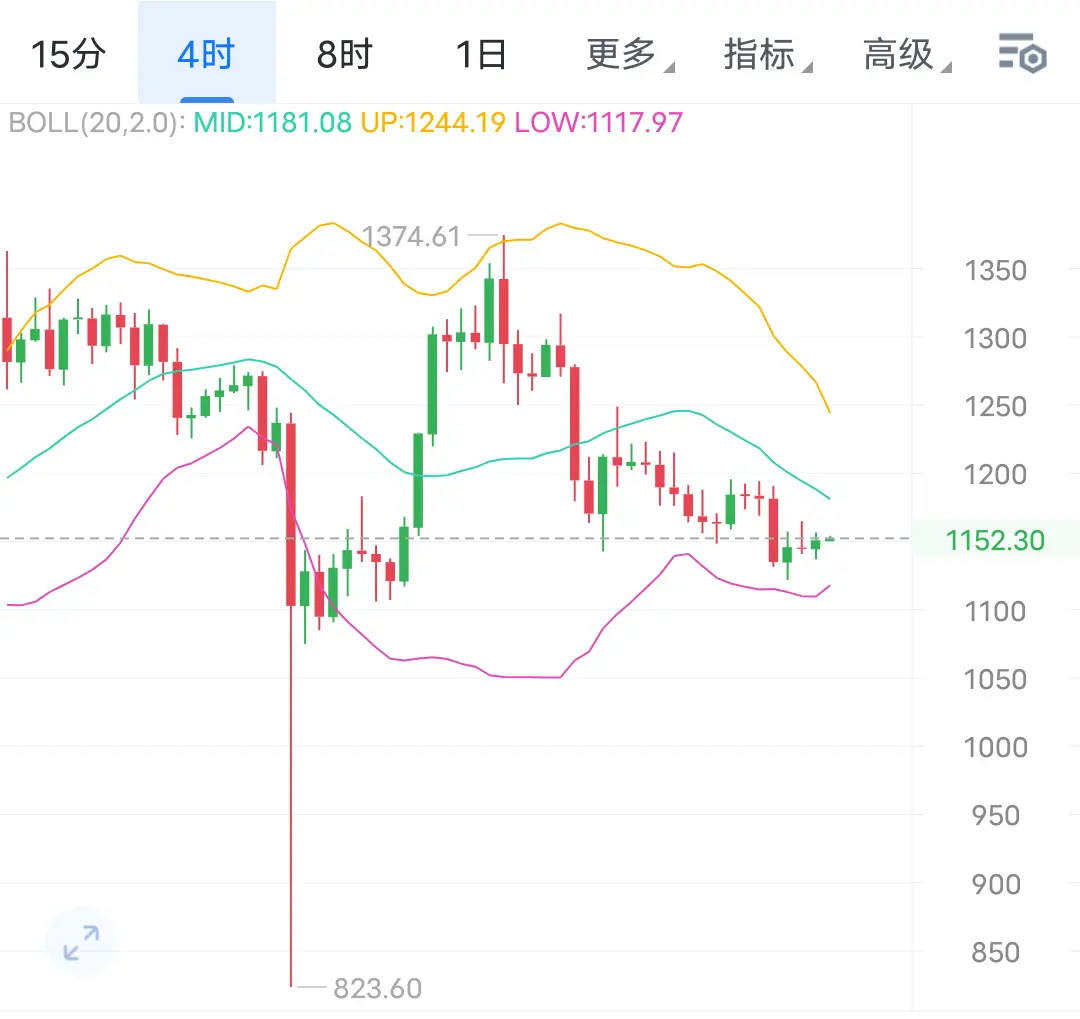Tap the 823.60 low price marker

(x=377, y=989)
